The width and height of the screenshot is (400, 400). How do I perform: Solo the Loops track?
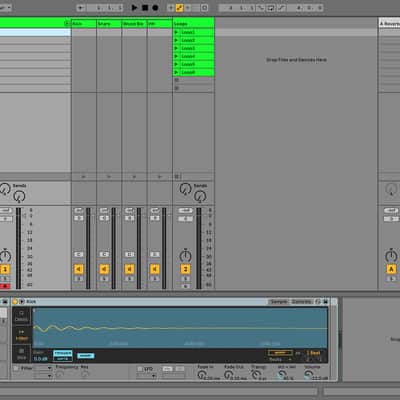[x=186, y=279]
